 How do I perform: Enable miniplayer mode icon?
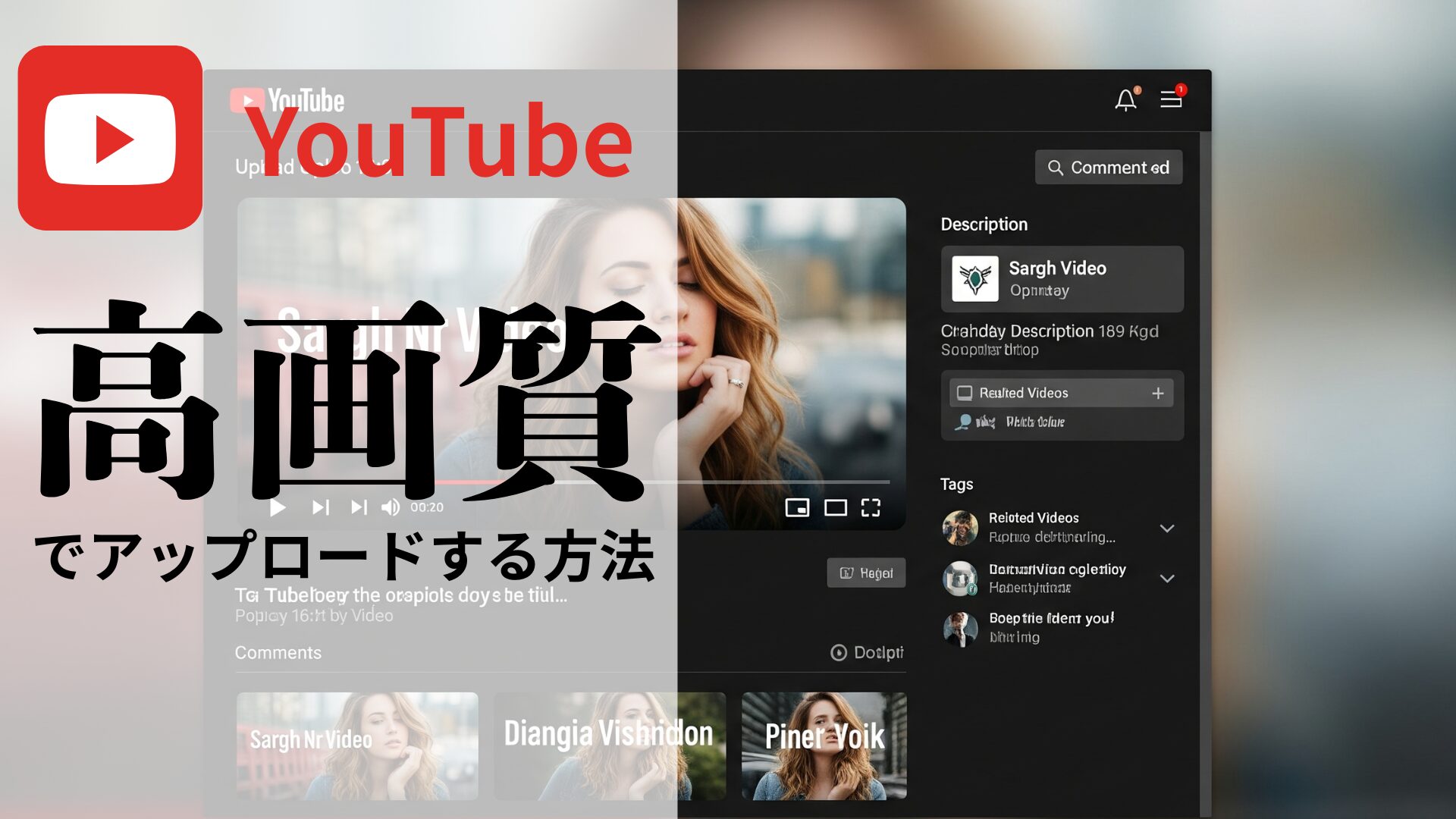[x=797, y=507]
